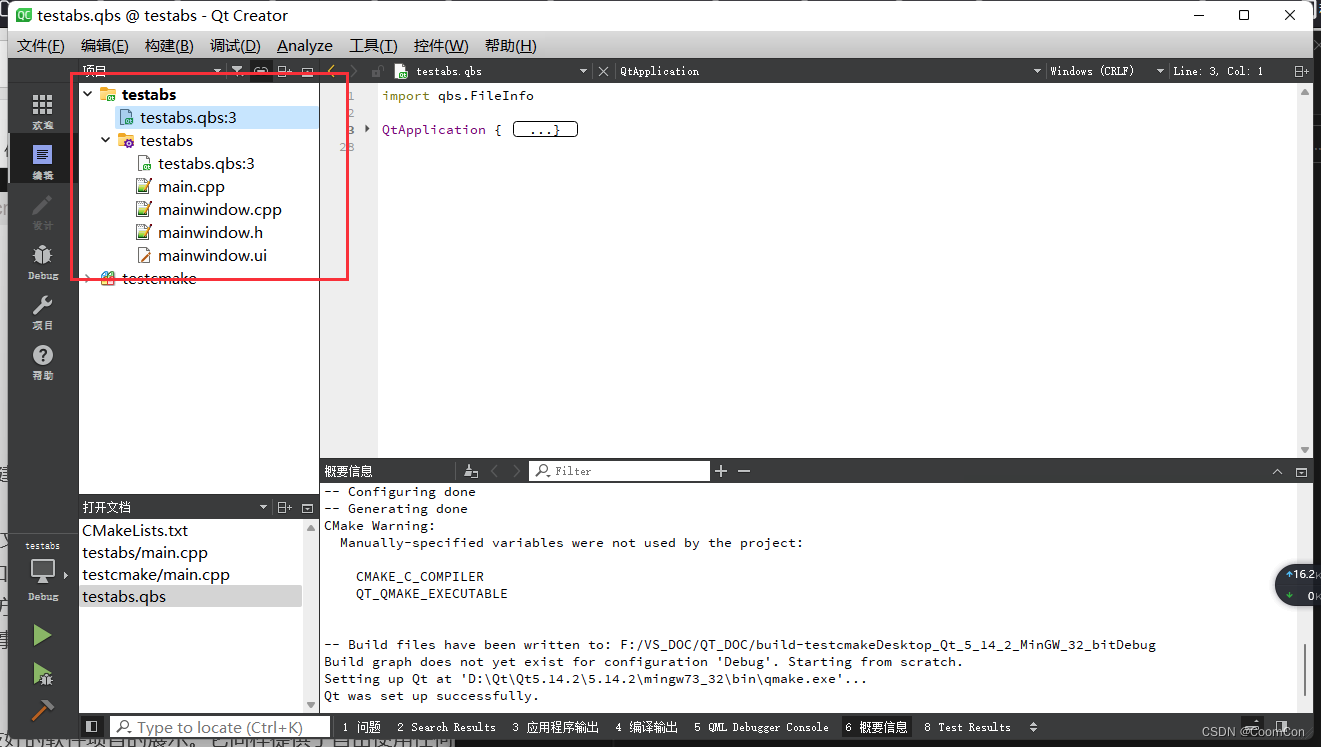
Task: Click the Filter field in output pane
Action: click(x=619, y=471)
